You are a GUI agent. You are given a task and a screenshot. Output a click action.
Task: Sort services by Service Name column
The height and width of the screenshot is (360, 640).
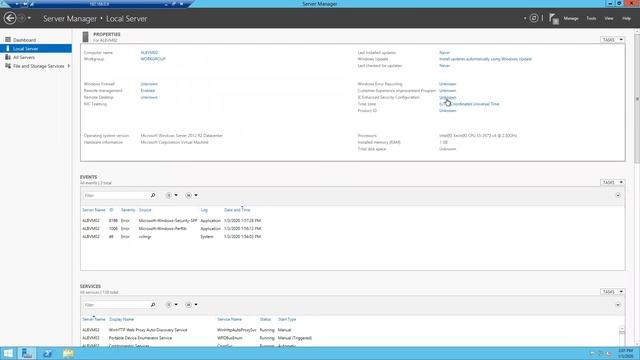tap(229, 319)
